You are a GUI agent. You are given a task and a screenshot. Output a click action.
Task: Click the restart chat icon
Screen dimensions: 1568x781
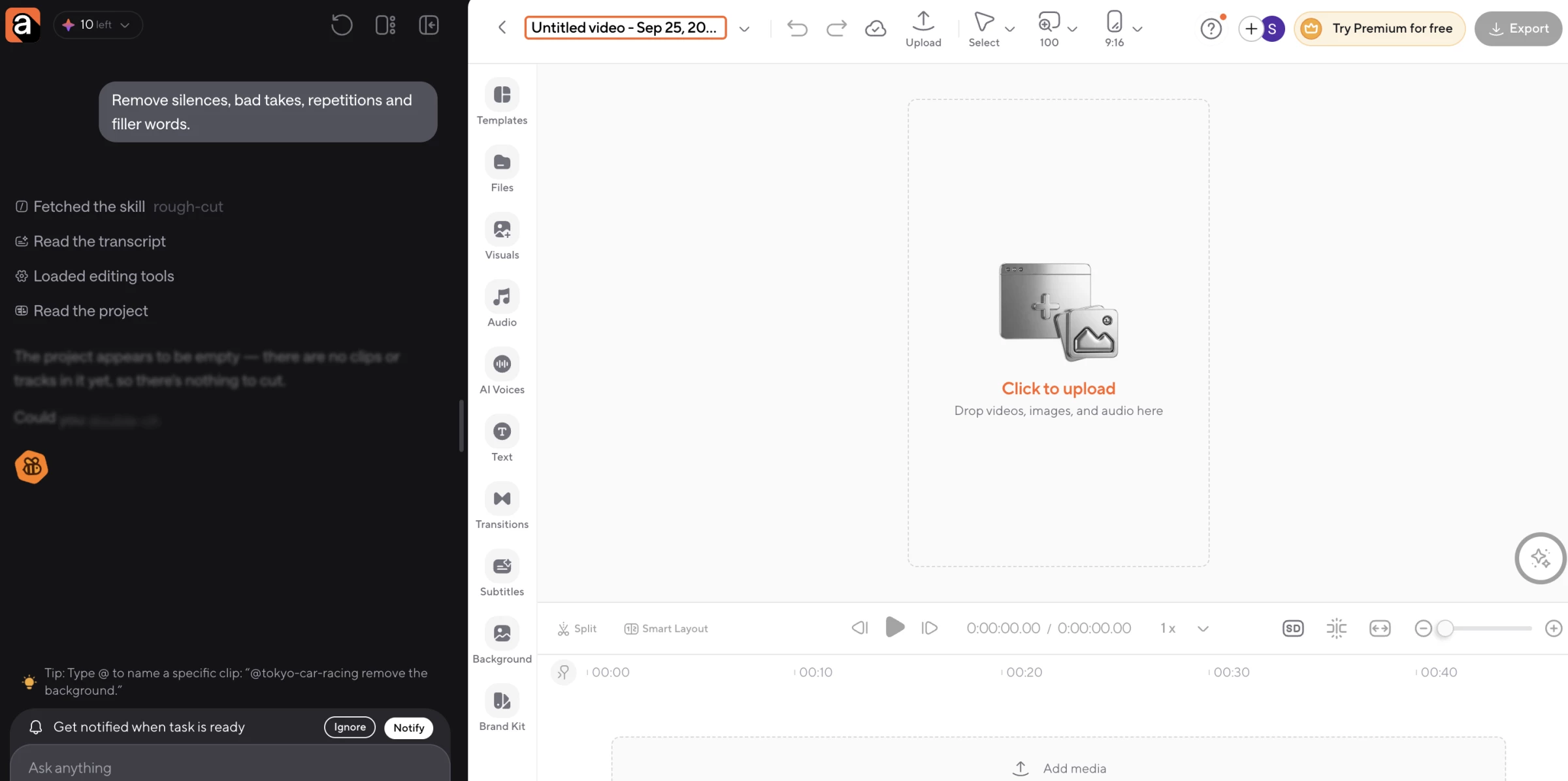(342, 25)
